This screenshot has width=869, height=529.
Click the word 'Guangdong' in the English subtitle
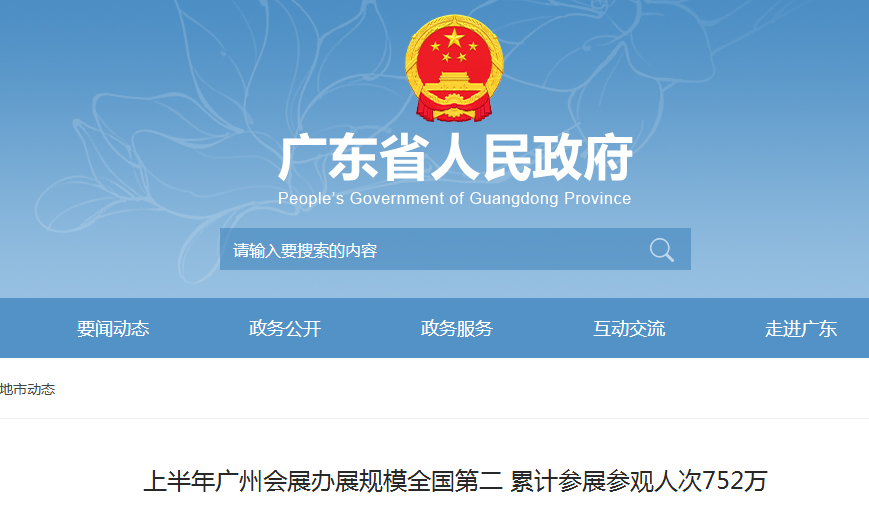(514, 198)
